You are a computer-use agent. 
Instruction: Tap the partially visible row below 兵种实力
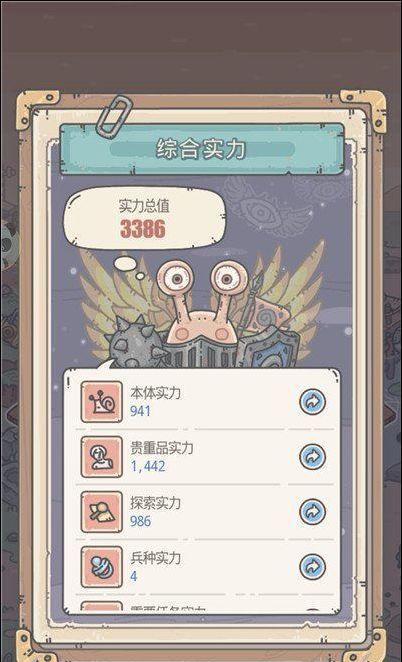point(202,606)
